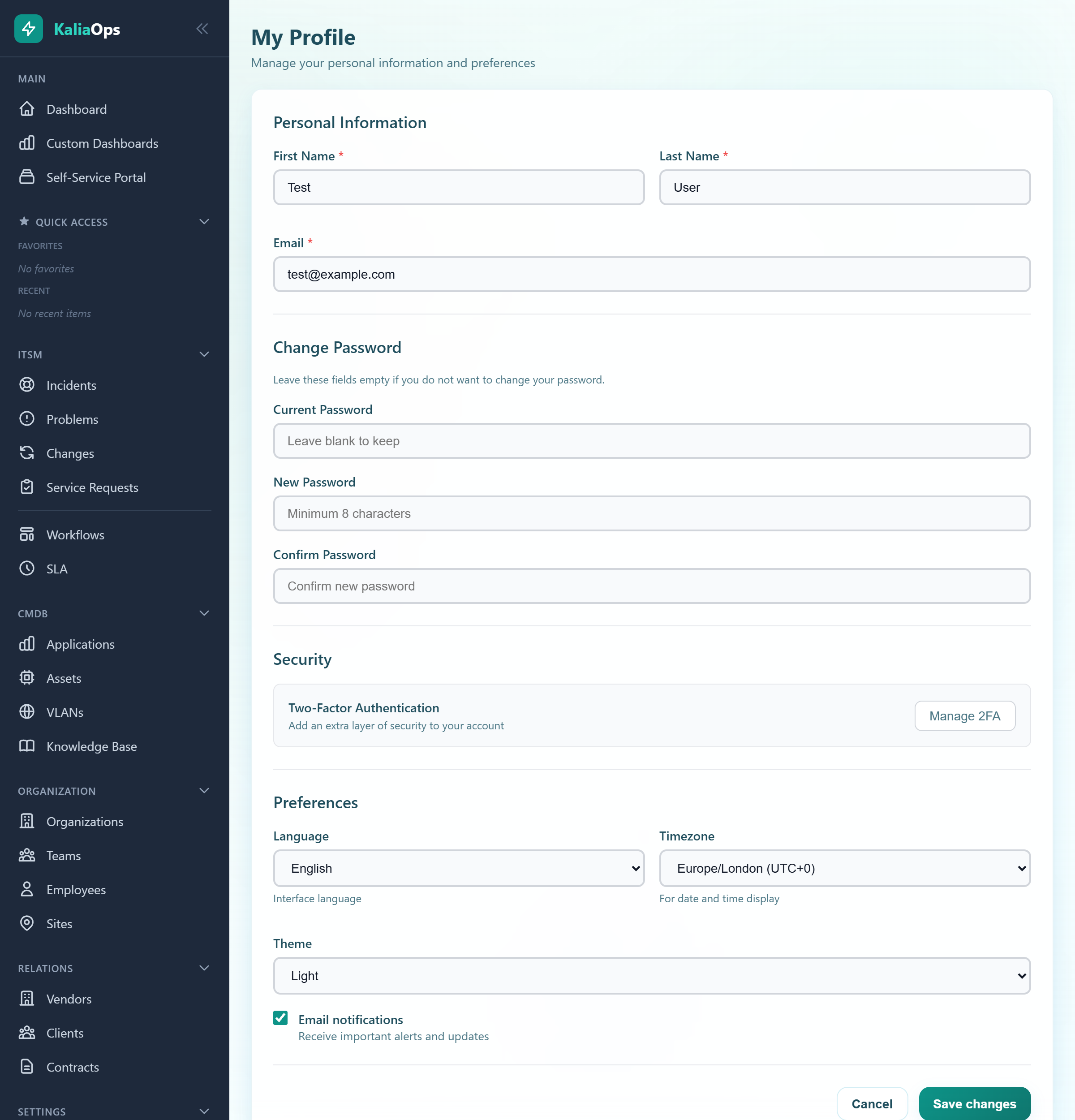This screenshot has width=1075, height=1120.
Task: Select the SLA clock icon
Action: (x=27, y=568)
